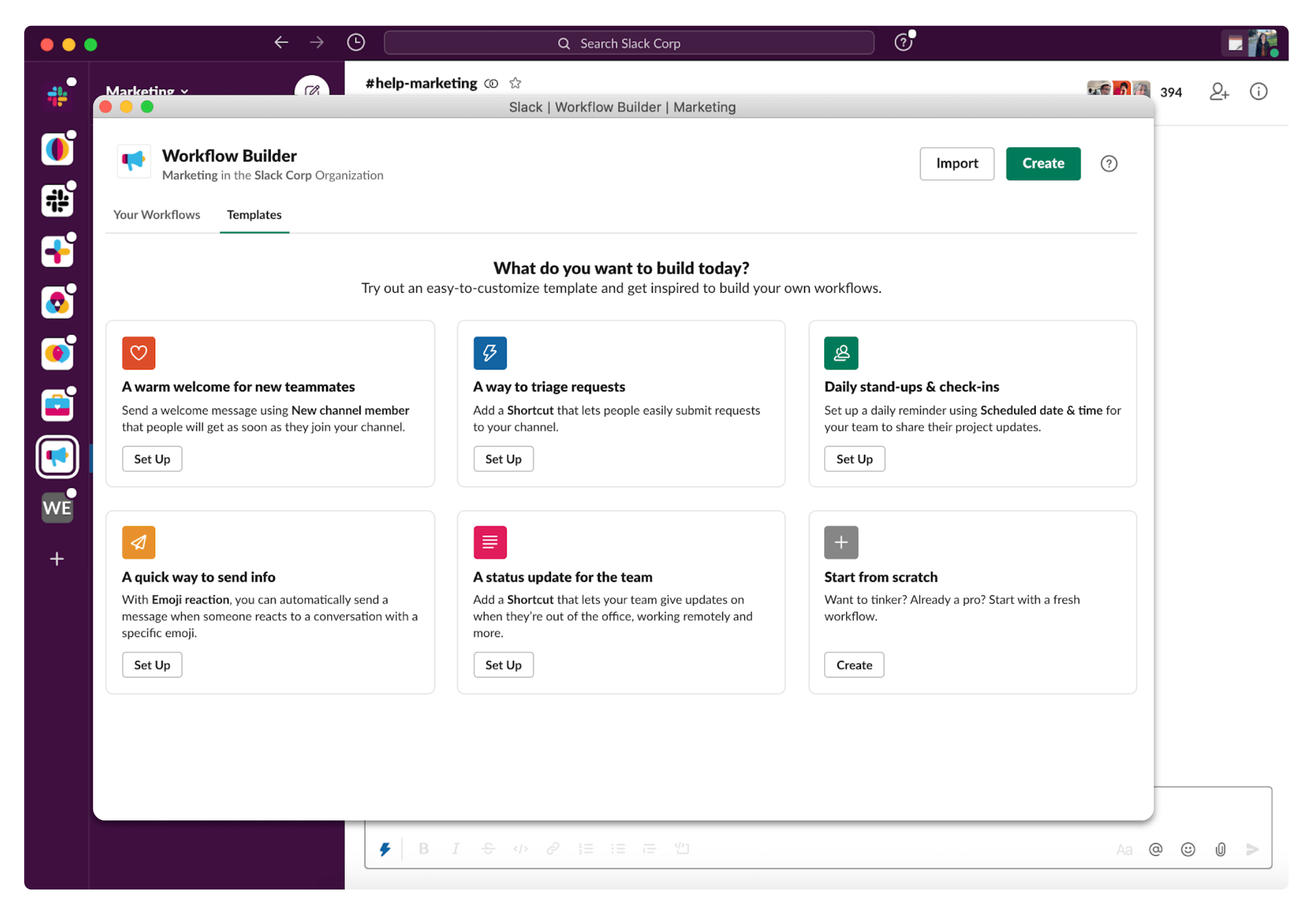Click the Import button

pyautogui.click(x=957, y=163)
